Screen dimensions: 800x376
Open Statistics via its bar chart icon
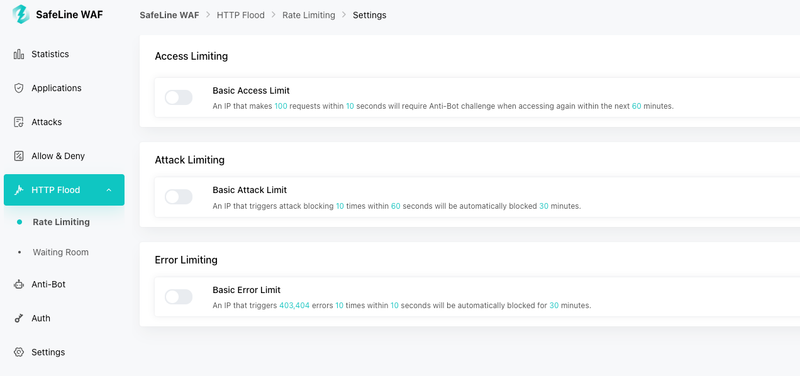click(x=19, y=54)
